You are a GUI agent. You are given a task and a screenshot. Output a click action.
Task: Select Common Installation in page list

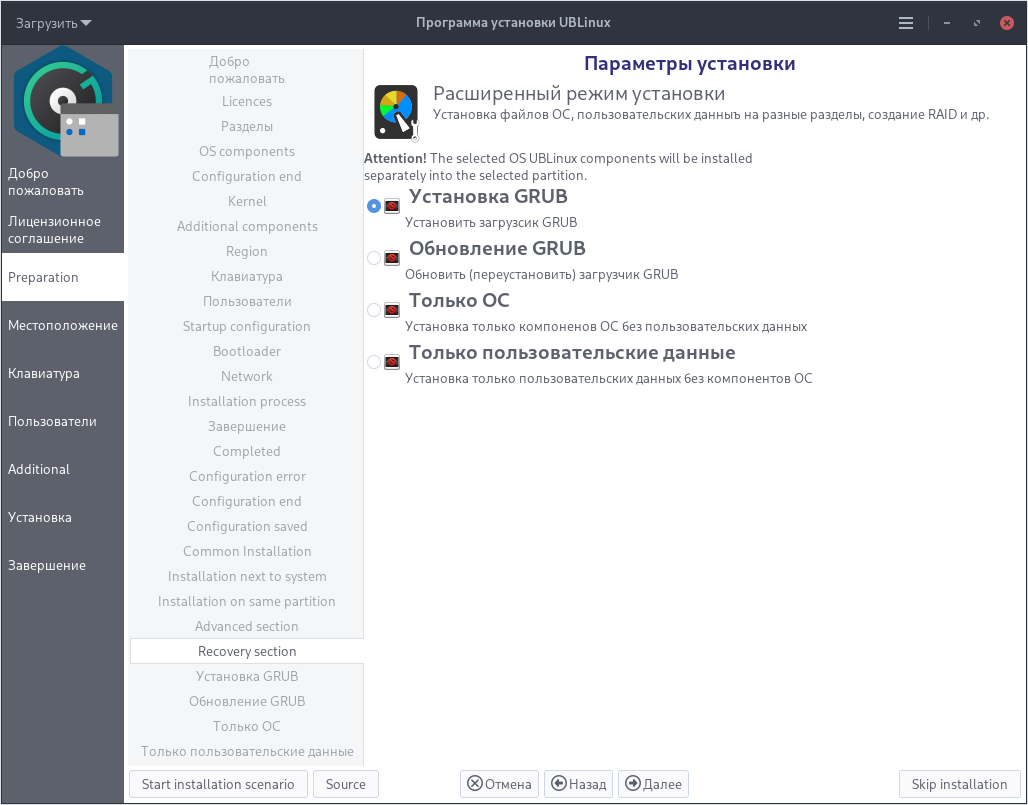point(247,551)
